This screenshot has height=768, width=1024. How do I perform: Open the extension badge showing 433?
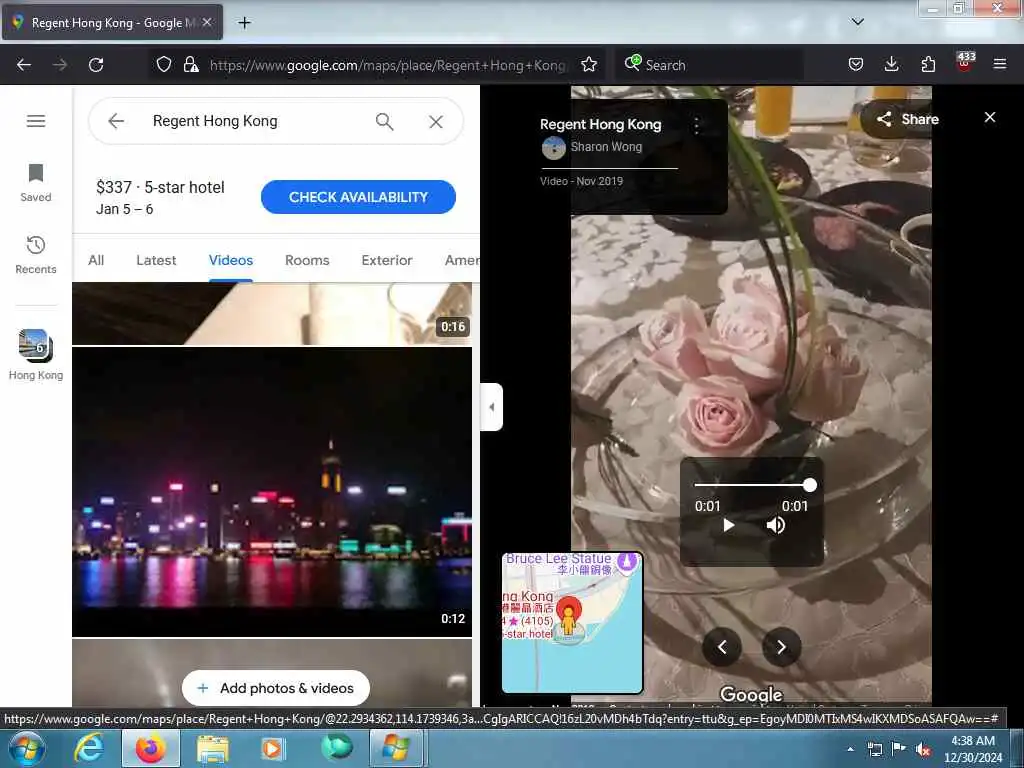[x=965, y=62]
